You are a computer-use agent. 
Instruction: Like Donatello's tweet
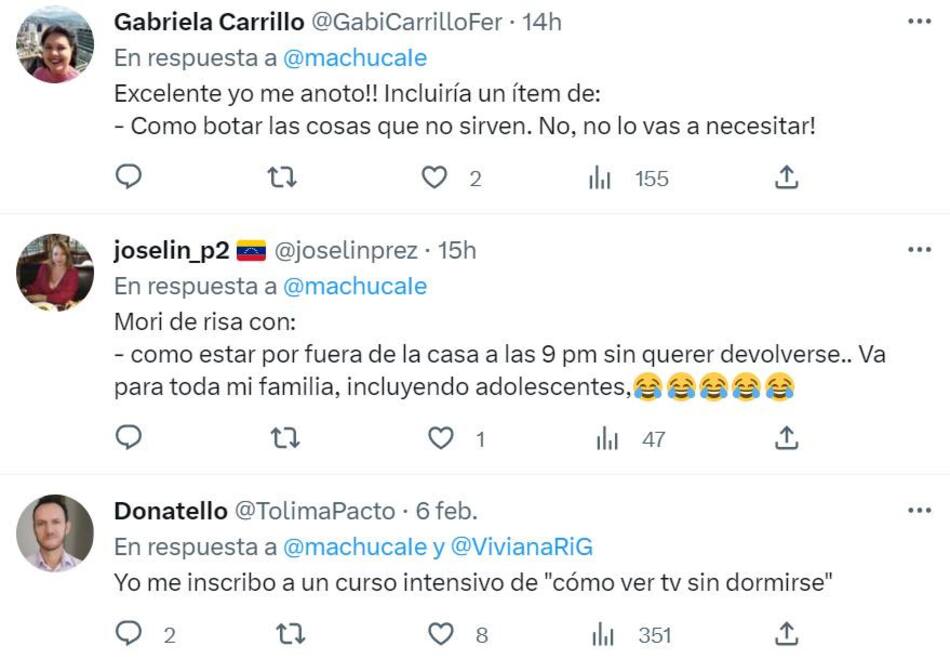point(441,634)
